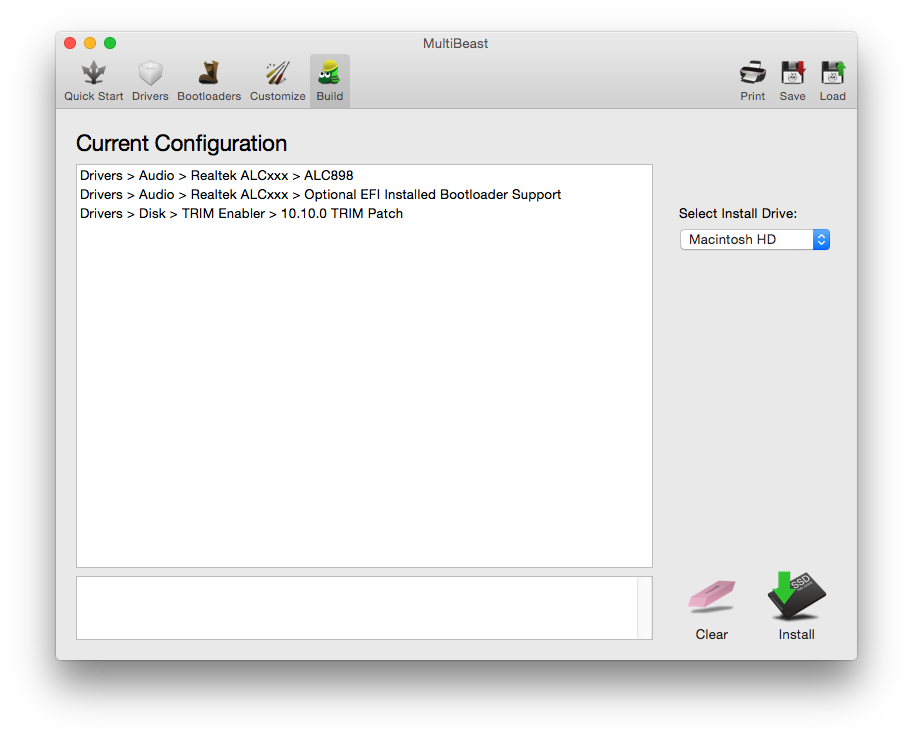Zoom the window with the green button
This screenshot has width=913, height=740.
(x=110, y=43)
